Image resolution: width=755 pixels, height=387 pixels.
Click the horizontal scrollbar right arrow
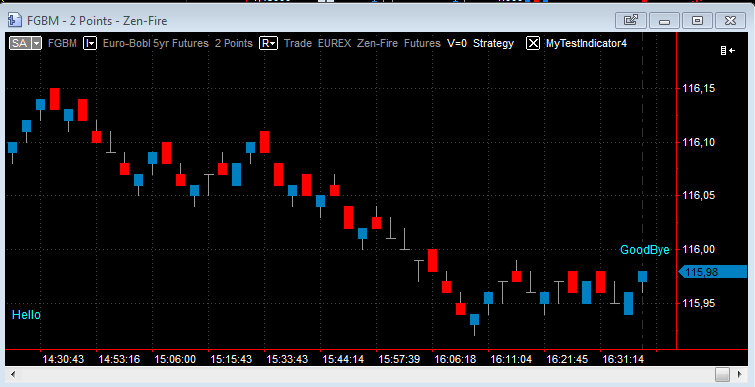740,374
